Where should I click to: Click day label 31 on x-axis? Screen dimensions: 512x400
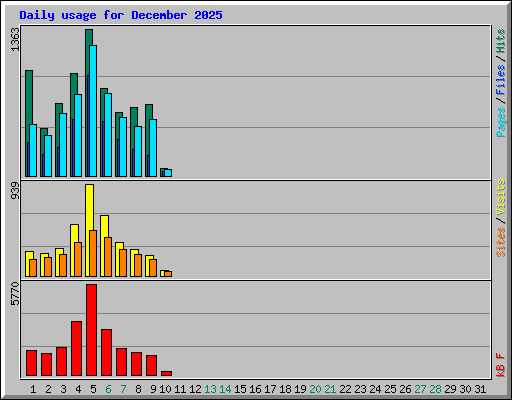[x=480, y=389]
